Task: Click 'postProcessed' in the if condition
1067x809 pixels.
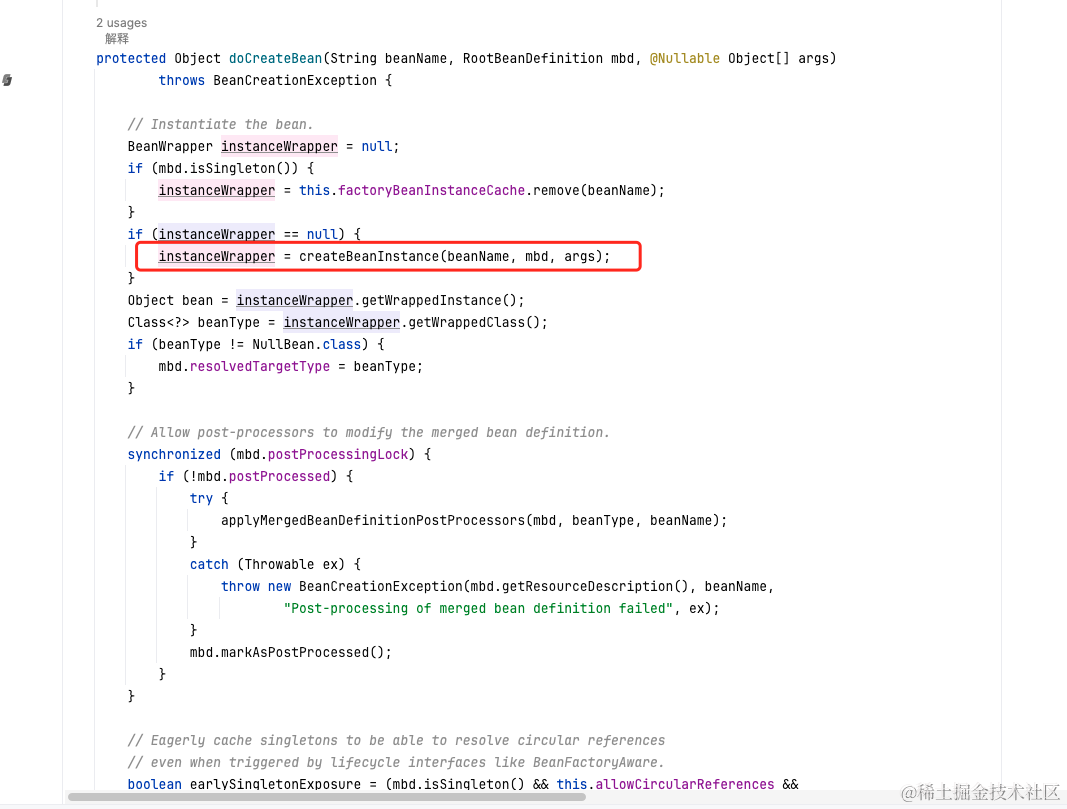Action: click(279, 476)
